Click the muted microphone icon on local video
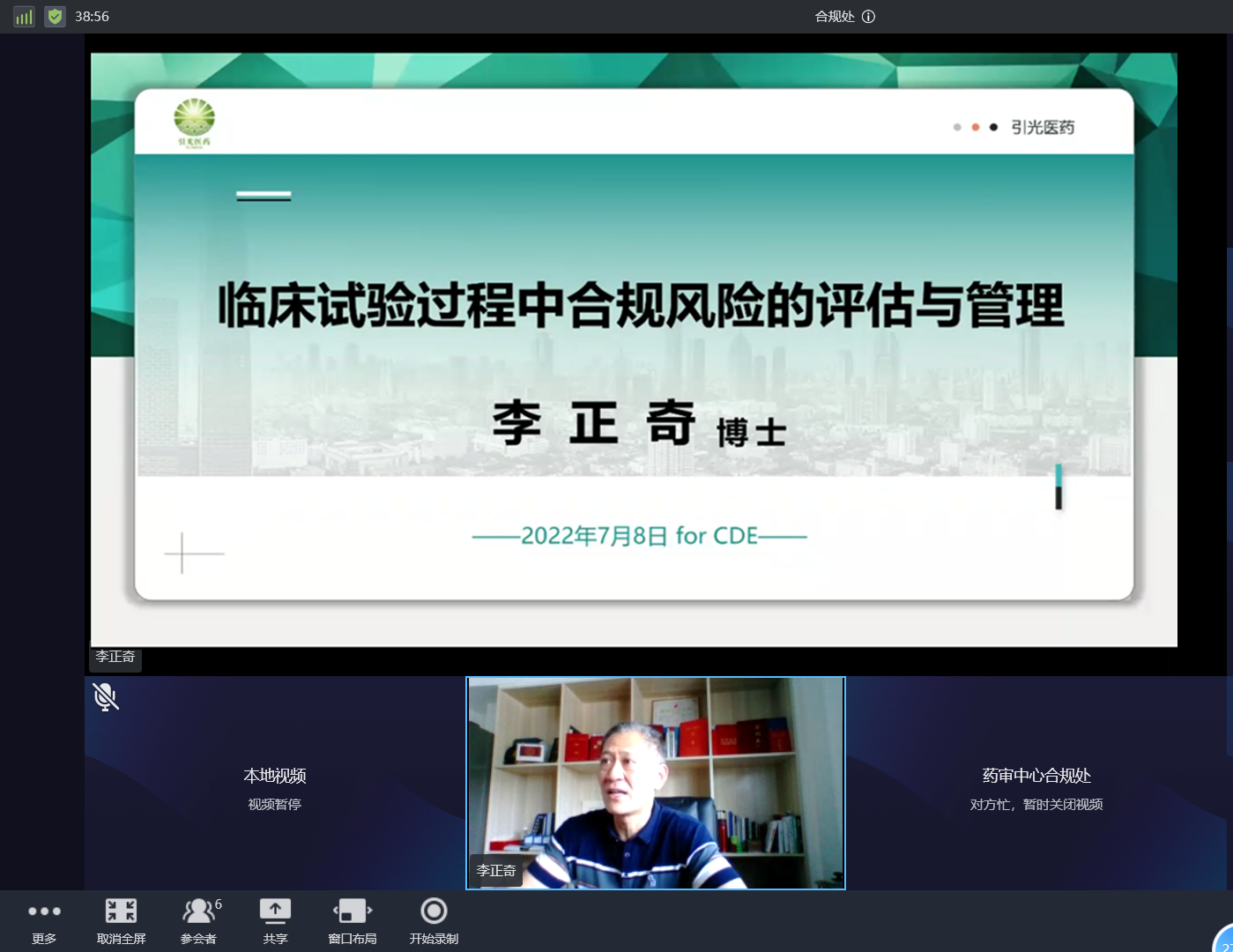The image size is (1233, 952). coord(106,697)
